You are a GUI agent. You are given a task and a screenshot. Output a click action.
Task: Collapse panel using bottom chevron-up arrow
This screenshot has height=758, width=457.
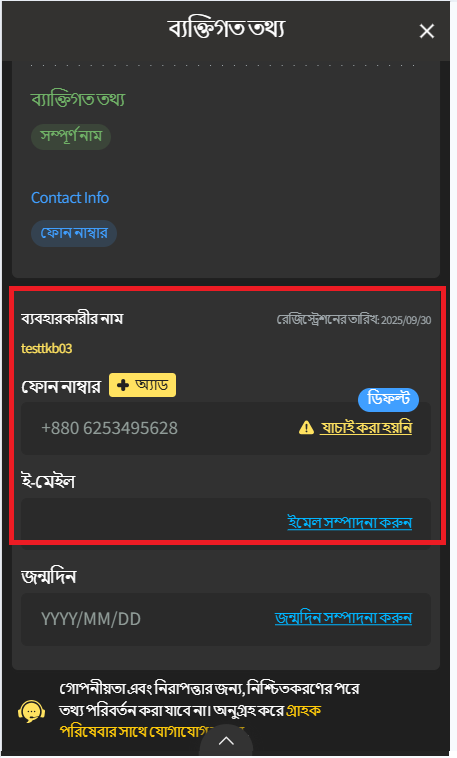point(226,741)
